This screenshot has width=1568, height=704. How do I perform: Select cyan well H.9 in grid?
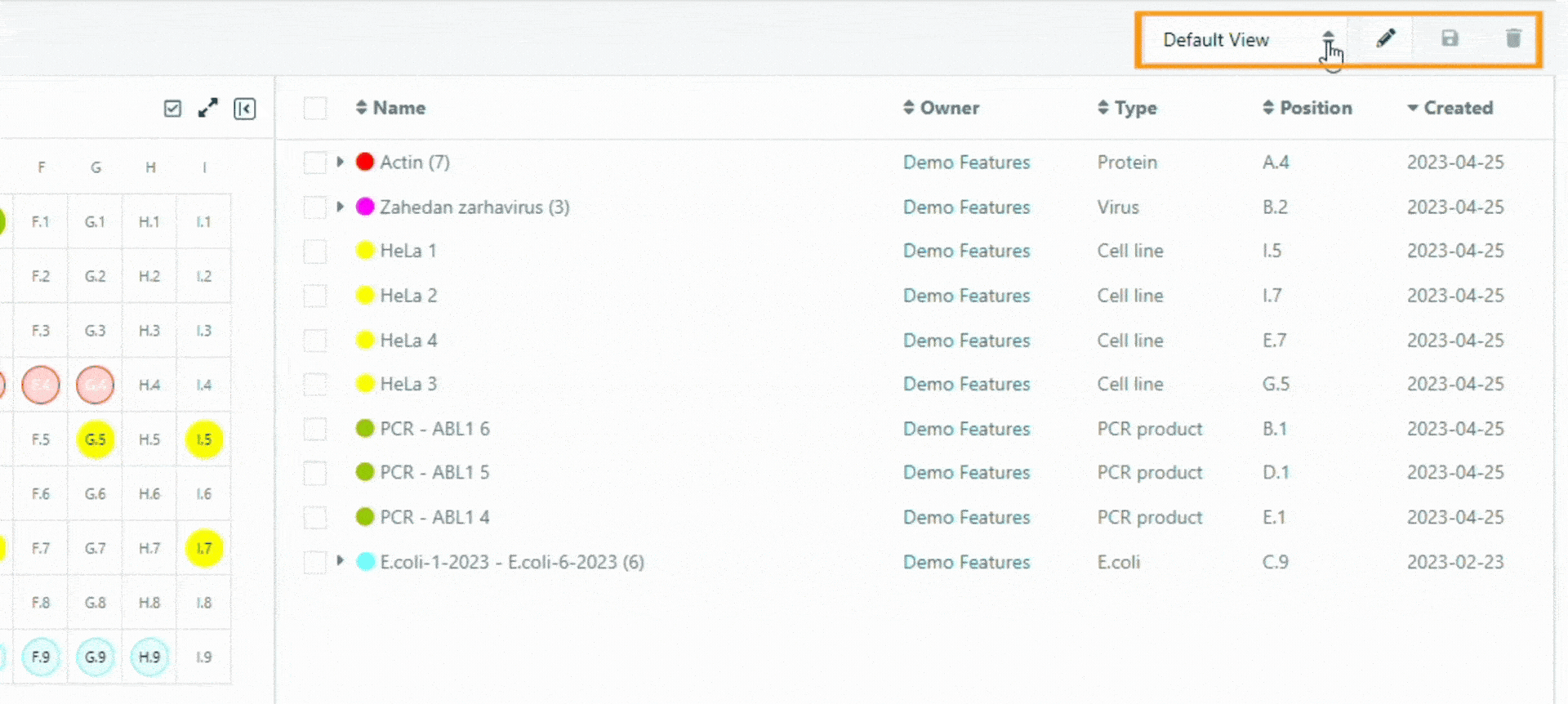(149, 657)
